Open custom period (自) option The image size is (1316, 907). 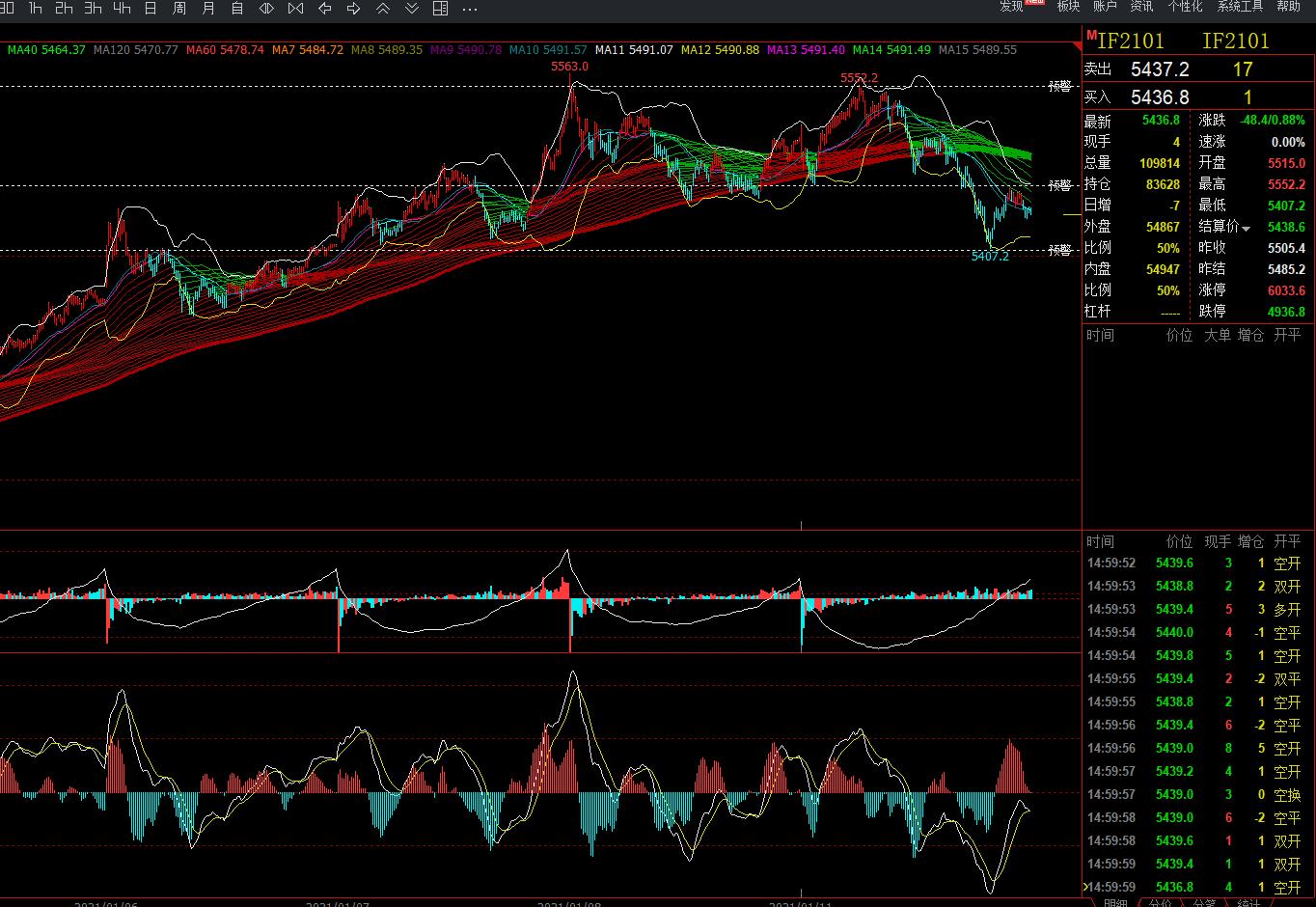(x=237, y=8)
